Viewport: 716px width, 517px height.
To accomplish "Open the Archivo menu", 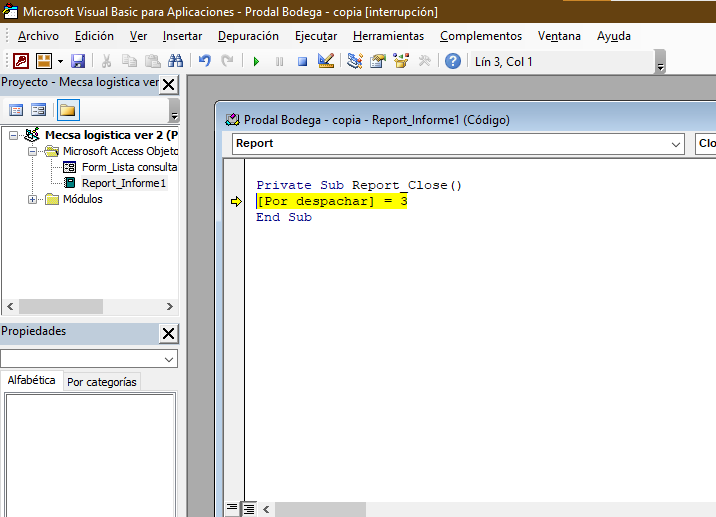I will pyautogui.click(x=38, y=36).
